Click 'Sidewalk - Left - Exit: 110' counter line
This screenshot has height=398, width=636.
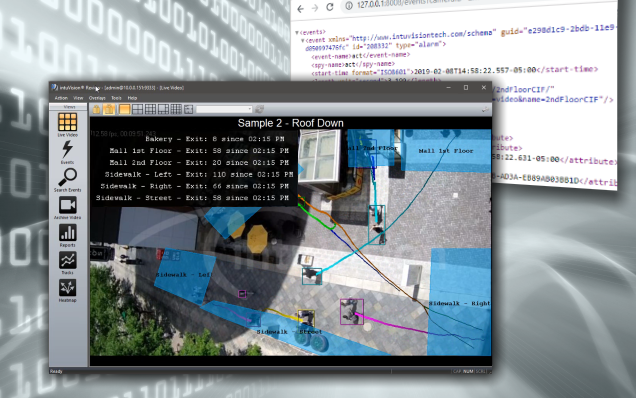click(199, 174)
